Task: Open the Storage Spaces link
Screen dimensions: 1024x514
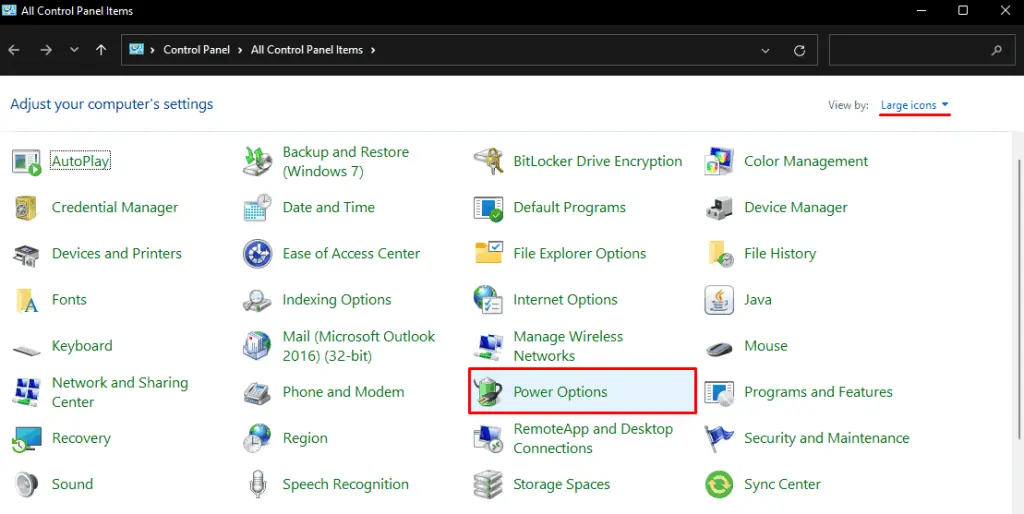Action: click(562, 485)
